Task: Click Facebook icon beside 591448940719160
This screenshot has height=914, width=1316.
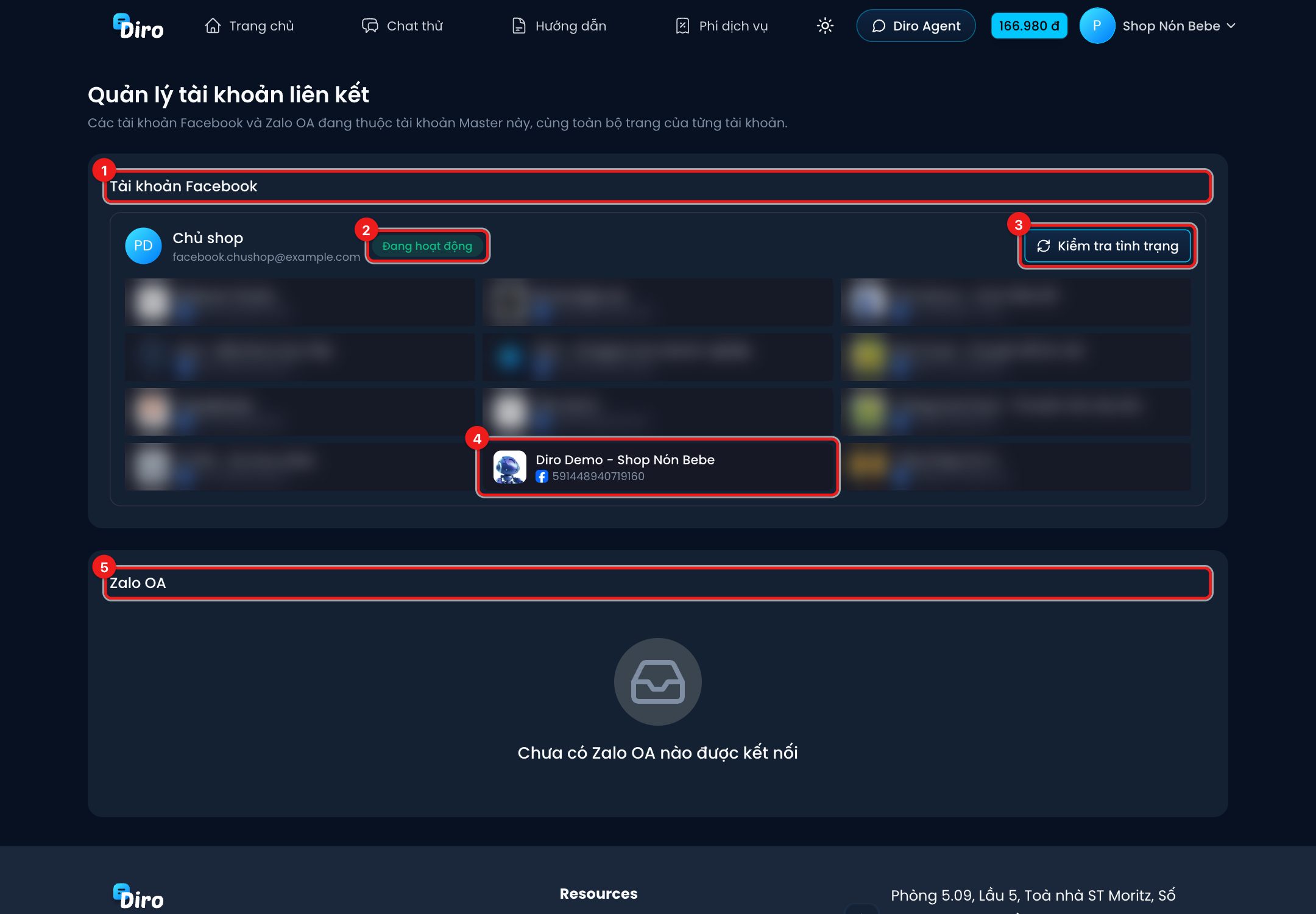Action: (x=542, y=476)
